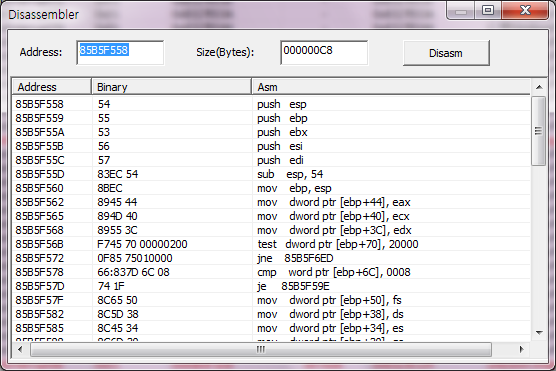The image size is (556, 371).
Task: Select row address 85B5F578
Action: click(39, 272)
